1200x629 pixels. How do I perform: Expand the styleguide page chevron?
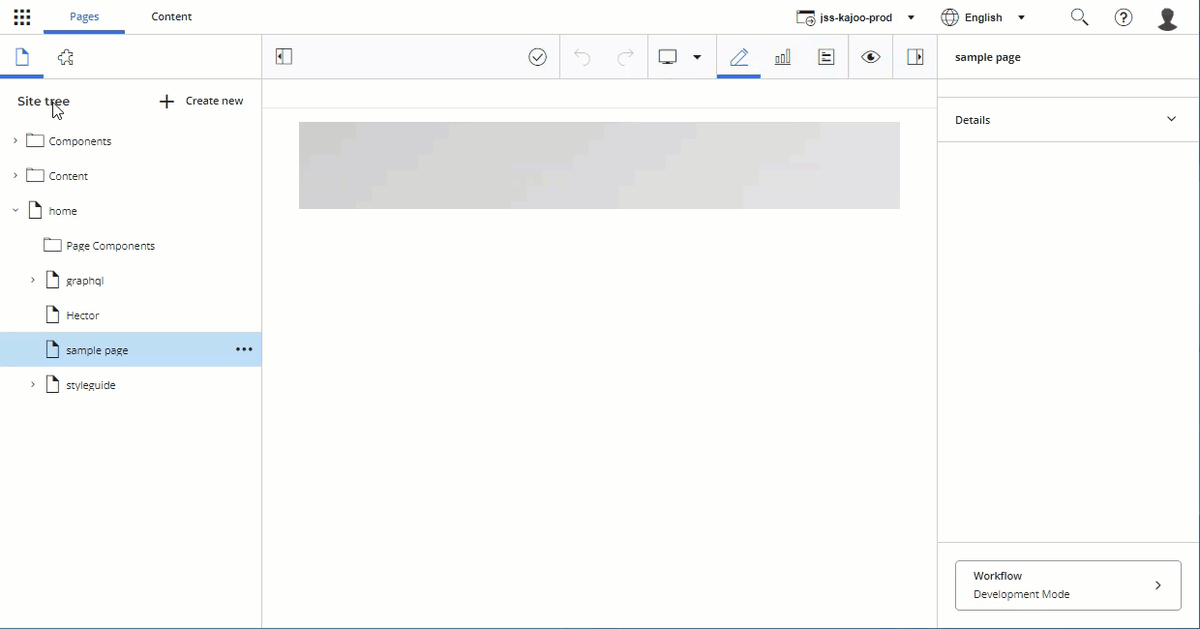(x=32, y=385)
